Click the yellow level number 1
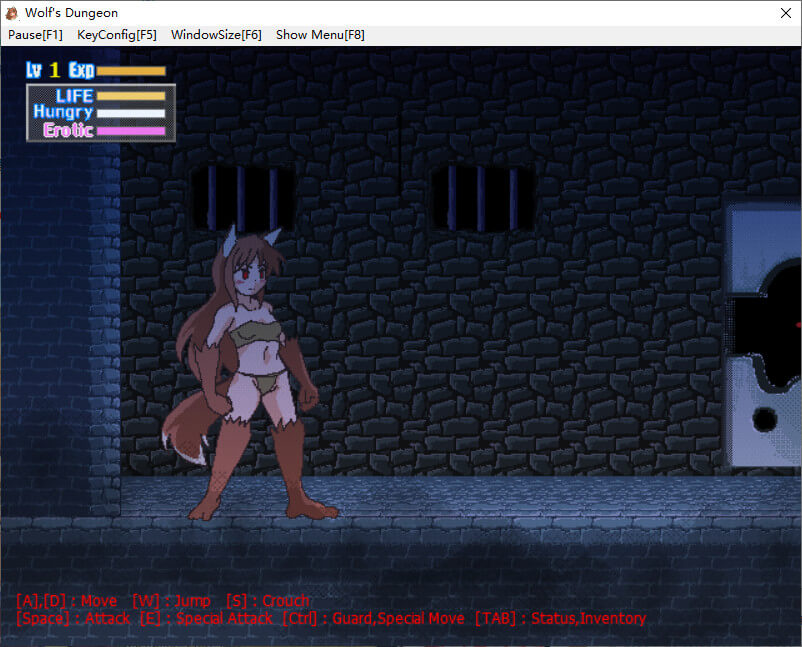 pos(55,71)
